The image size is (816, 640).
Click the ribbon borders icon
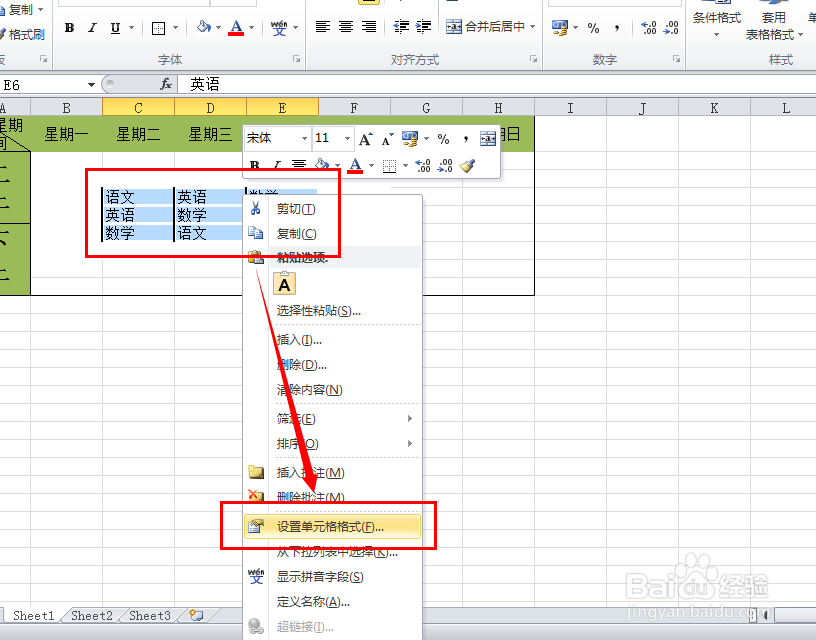click(158, 28)
